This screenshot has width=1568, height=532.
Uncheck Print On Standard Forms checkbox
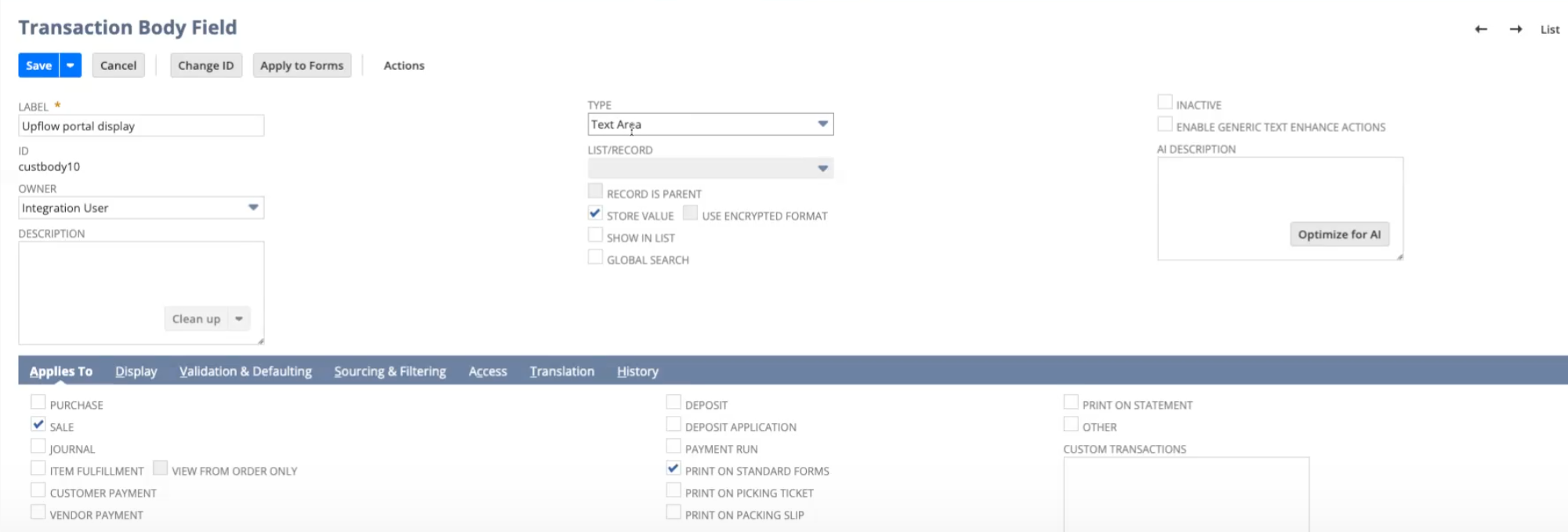point(673,468)
